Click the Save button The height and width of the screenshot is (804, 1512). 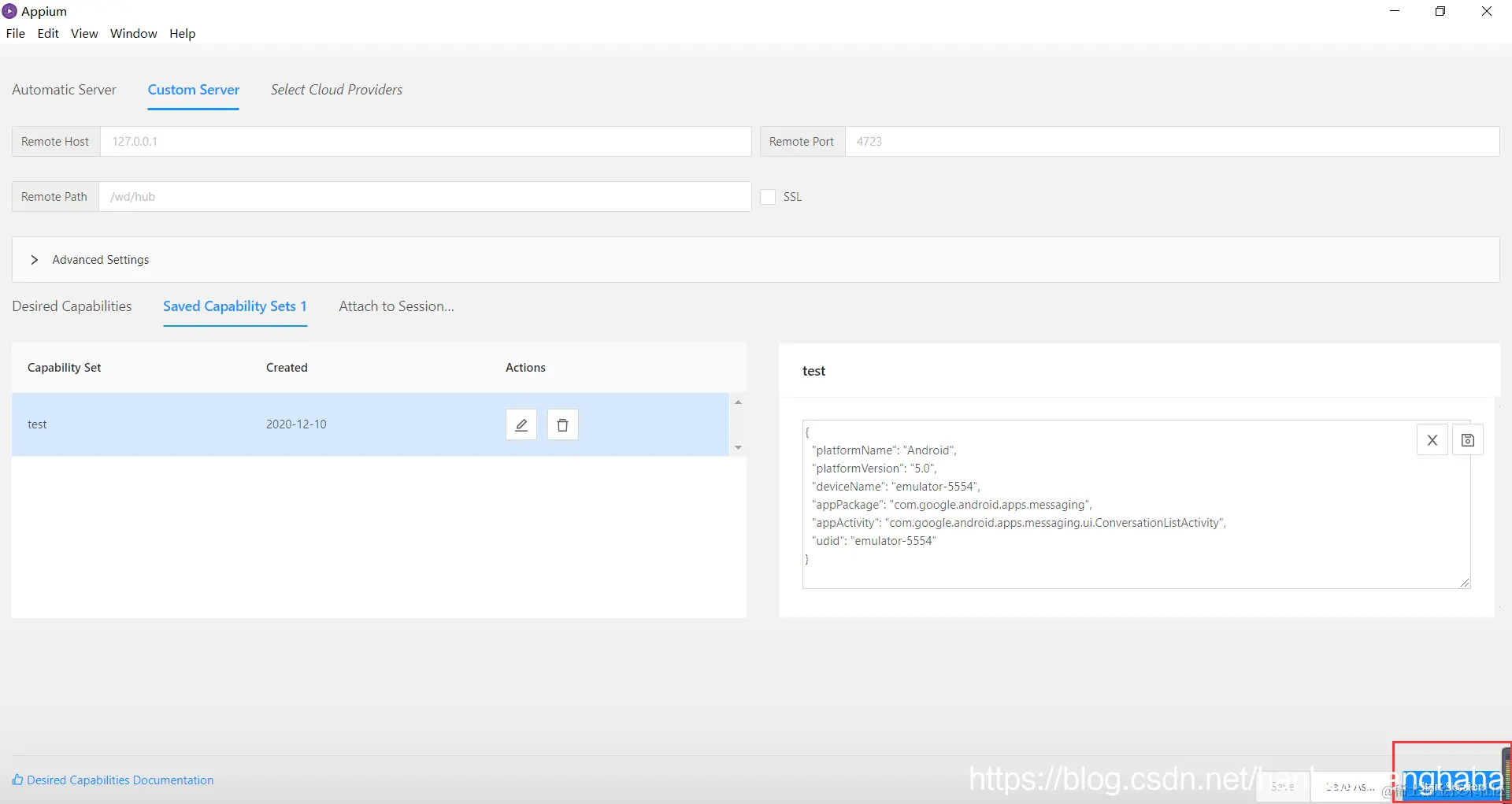point(1282,786)
